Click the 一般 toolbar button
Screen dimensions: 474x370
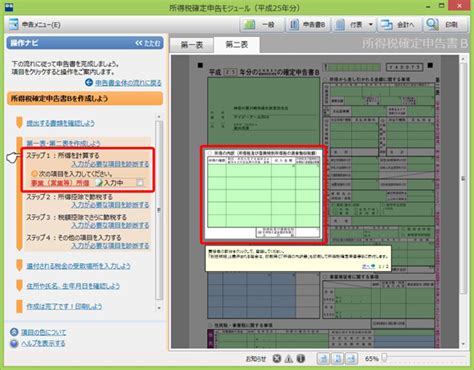point(262,24)
